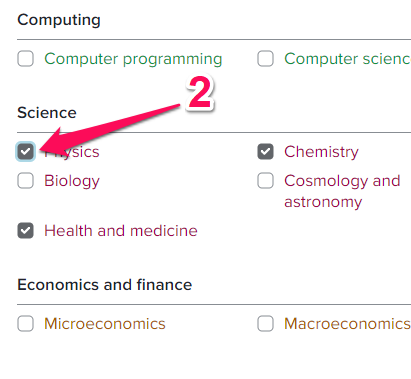Check the Computer science checkbox
Screen dimensions: 411x379
pos(265,59)
